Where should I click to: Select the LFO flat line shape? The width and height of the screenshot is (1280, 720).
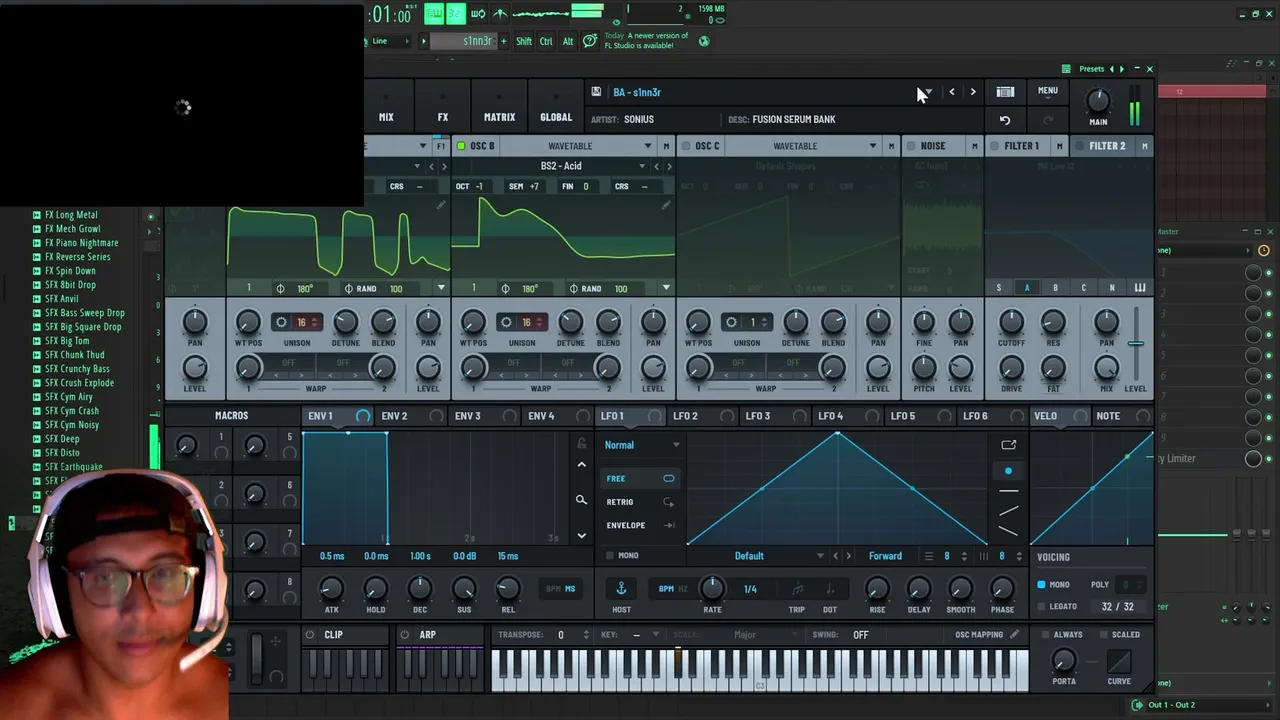coord(1008,491)
